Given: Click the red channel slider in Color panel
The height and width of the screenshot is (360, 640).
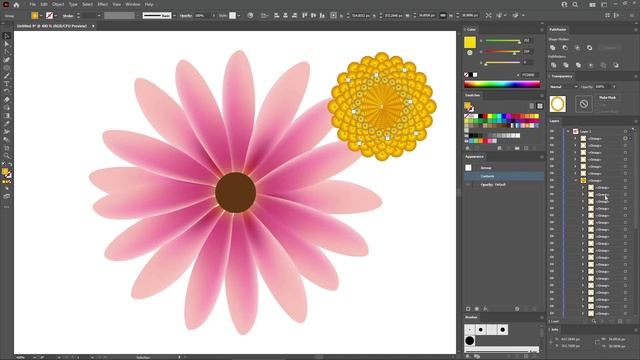Looking at the screenshot, I should [x=502, y=41].
